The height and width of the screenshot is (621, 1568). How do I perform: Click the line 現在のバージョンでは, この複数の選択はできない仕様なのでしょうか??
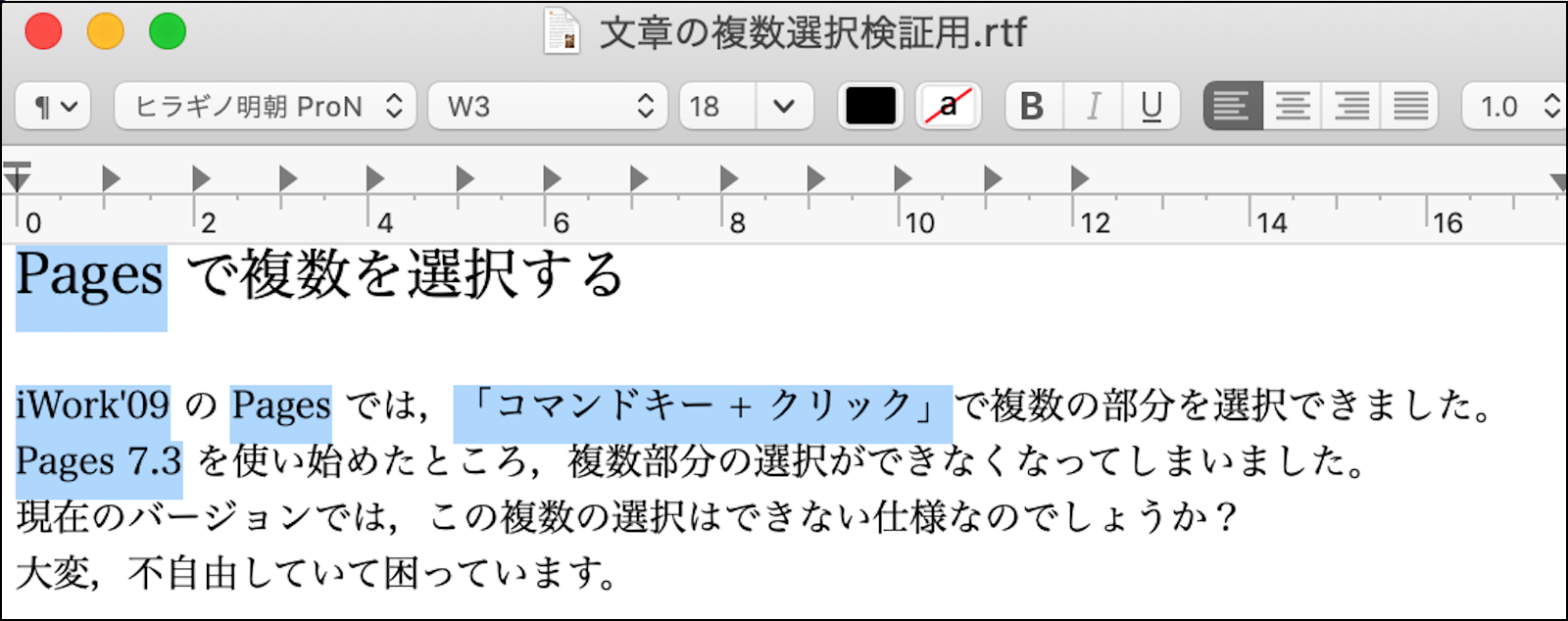[627, 517]
